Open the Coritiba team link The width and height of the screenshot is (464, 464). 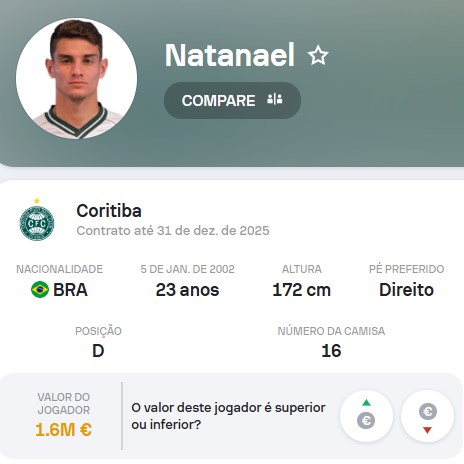tap(109, 211)
